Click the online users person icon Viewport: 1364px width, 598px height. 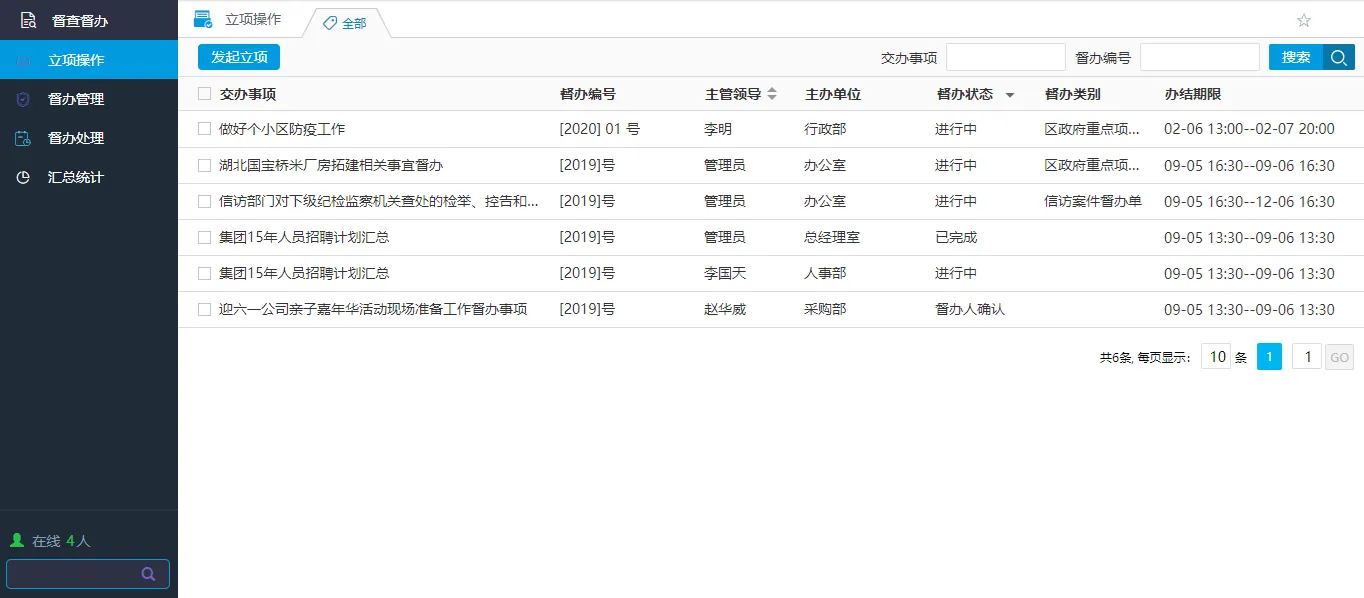coord(17,541)
